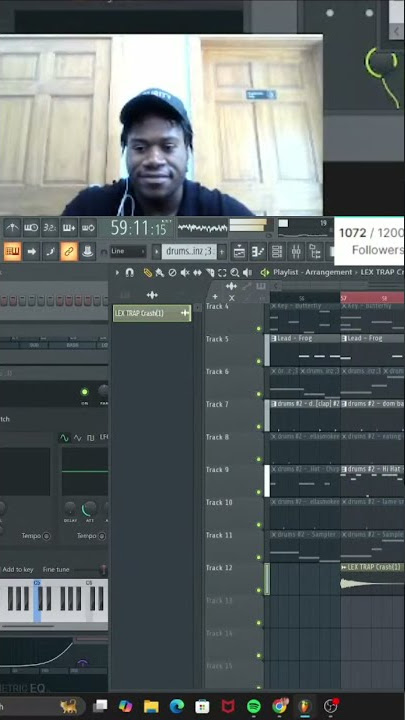Click the DELAY knob
This screenshot has height=720, width=405.
tap(70, 508)
